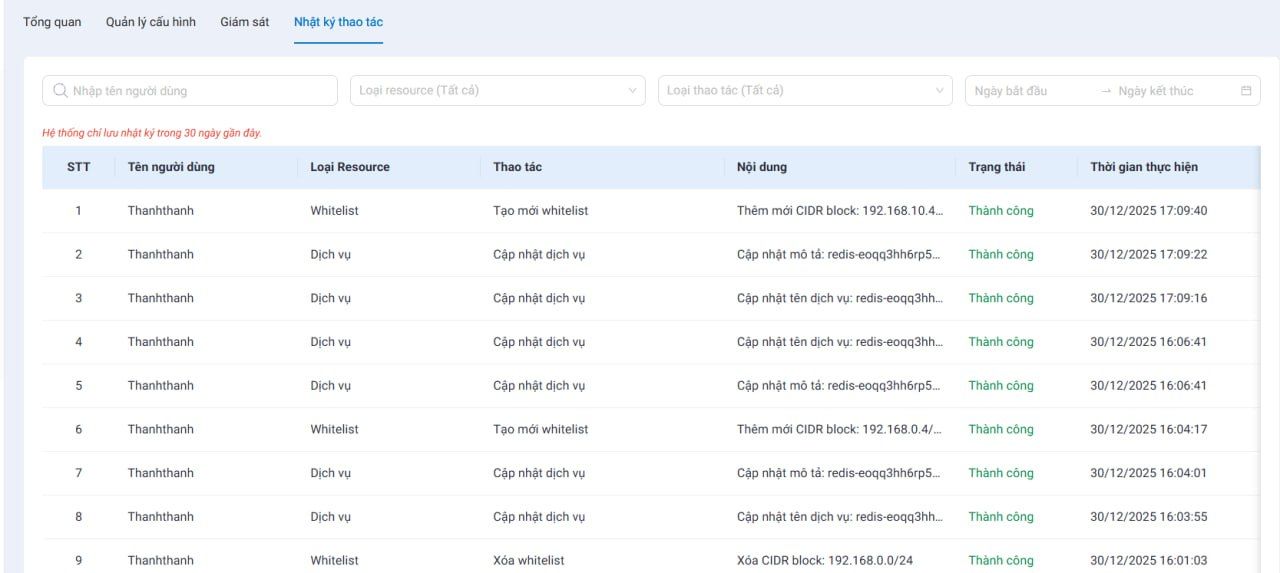Click the search magnifier icon
Screen dimensions: 1280x573
click(x=60, y=91)
